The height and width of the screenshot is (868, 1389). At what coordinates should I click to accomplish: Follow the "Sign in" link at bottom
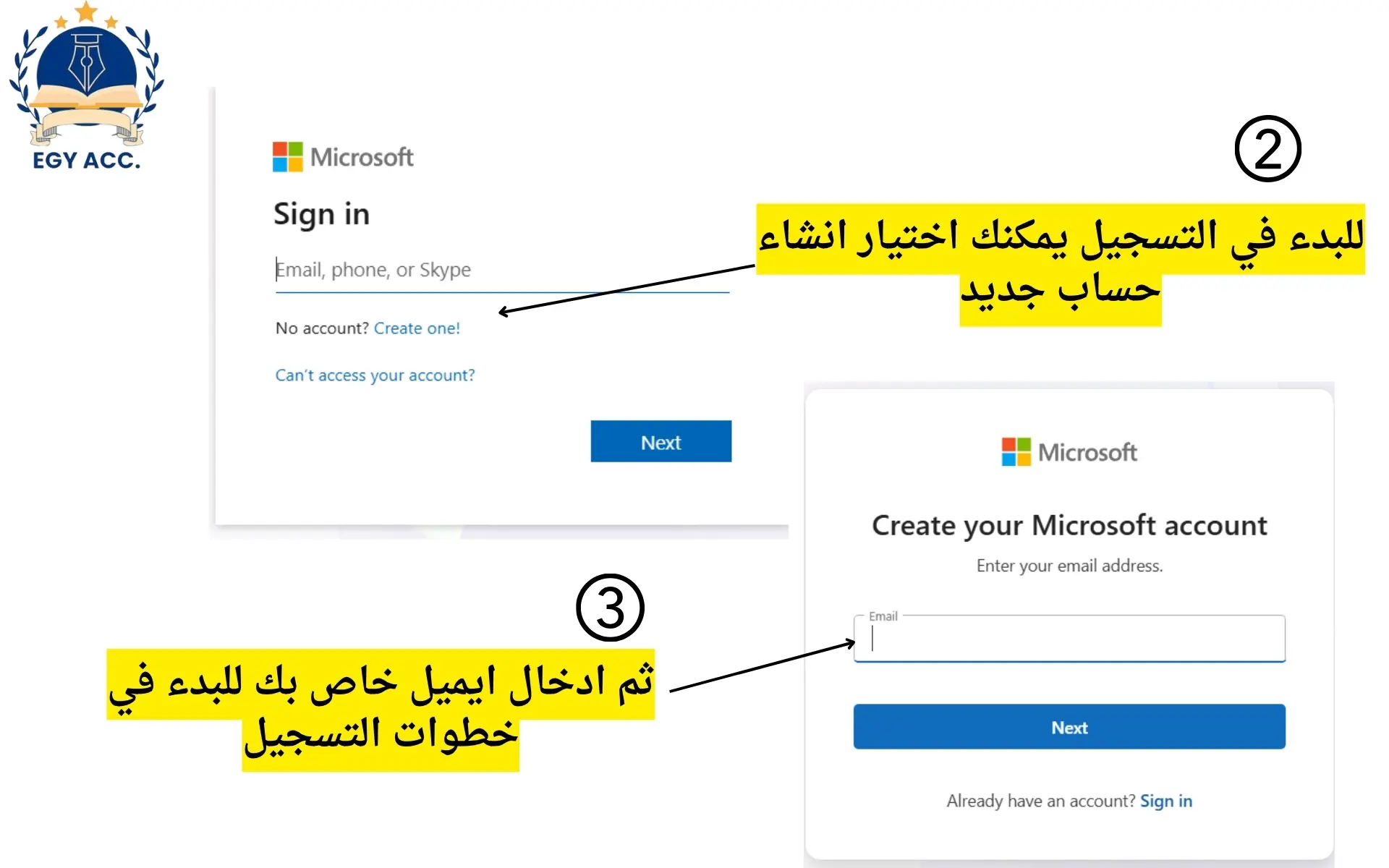(x=1165, y=801)
